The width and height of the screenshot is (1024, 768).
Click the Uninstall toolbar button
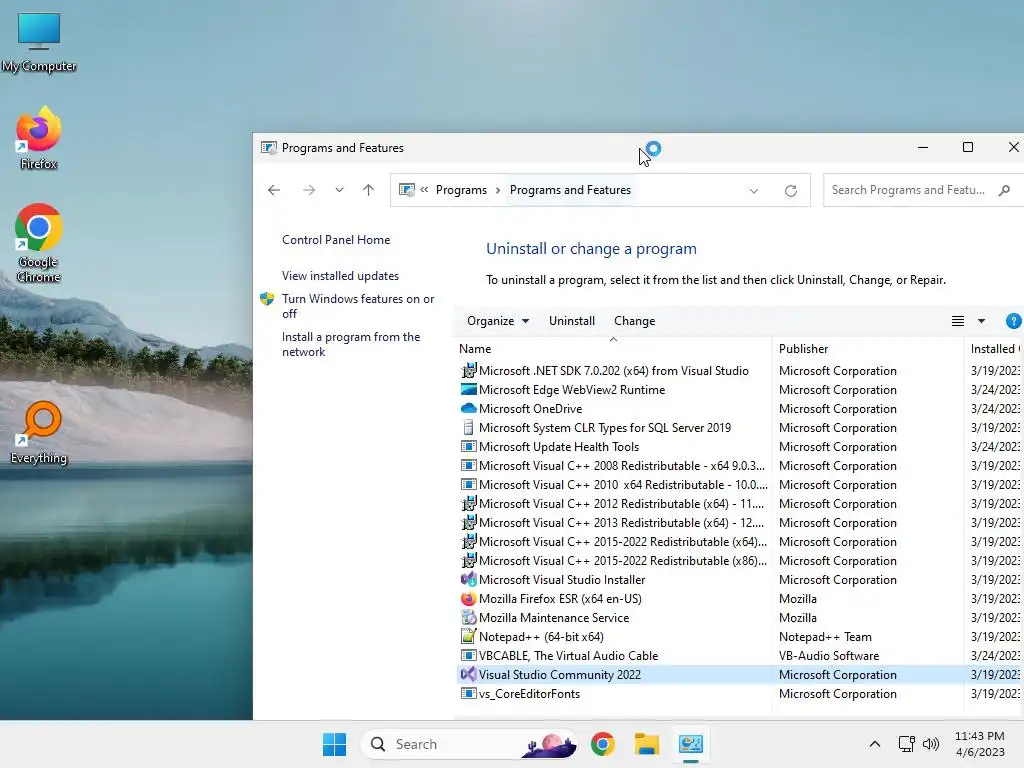571,321
